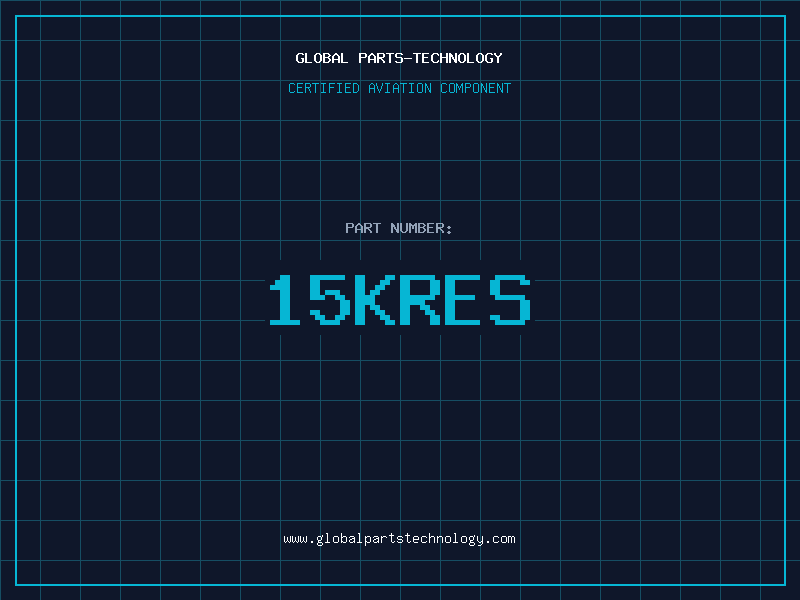This screenshot has width=800, height=600.
Task: Click the word NUMBER: in the label
Action: 421,228
